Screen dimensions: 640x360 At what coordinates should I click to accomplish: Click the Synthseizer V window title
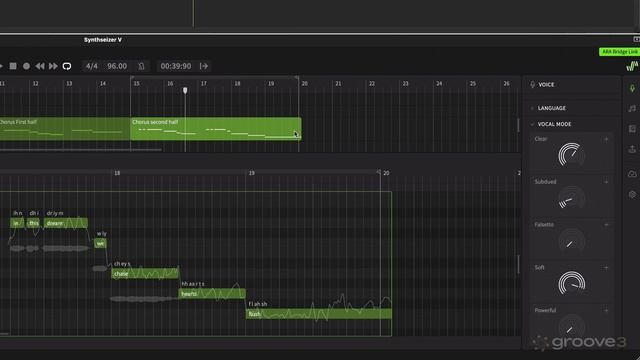click(103, 40)
